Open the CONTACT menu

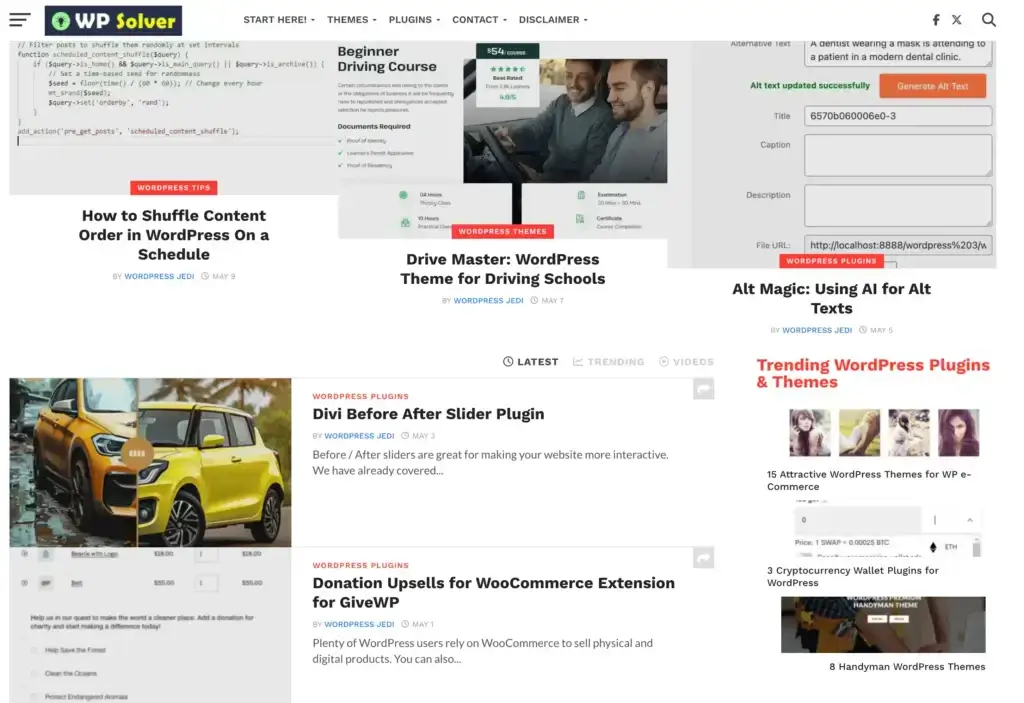tap(475, 19)
